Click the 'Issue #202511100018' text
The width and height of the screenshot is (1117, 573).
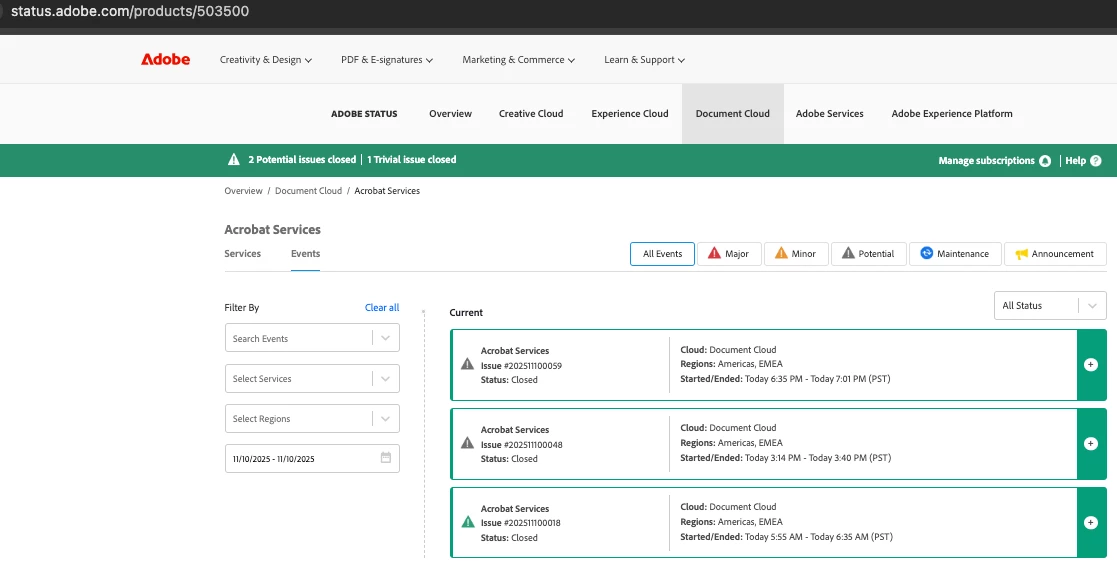coord(521,522)
